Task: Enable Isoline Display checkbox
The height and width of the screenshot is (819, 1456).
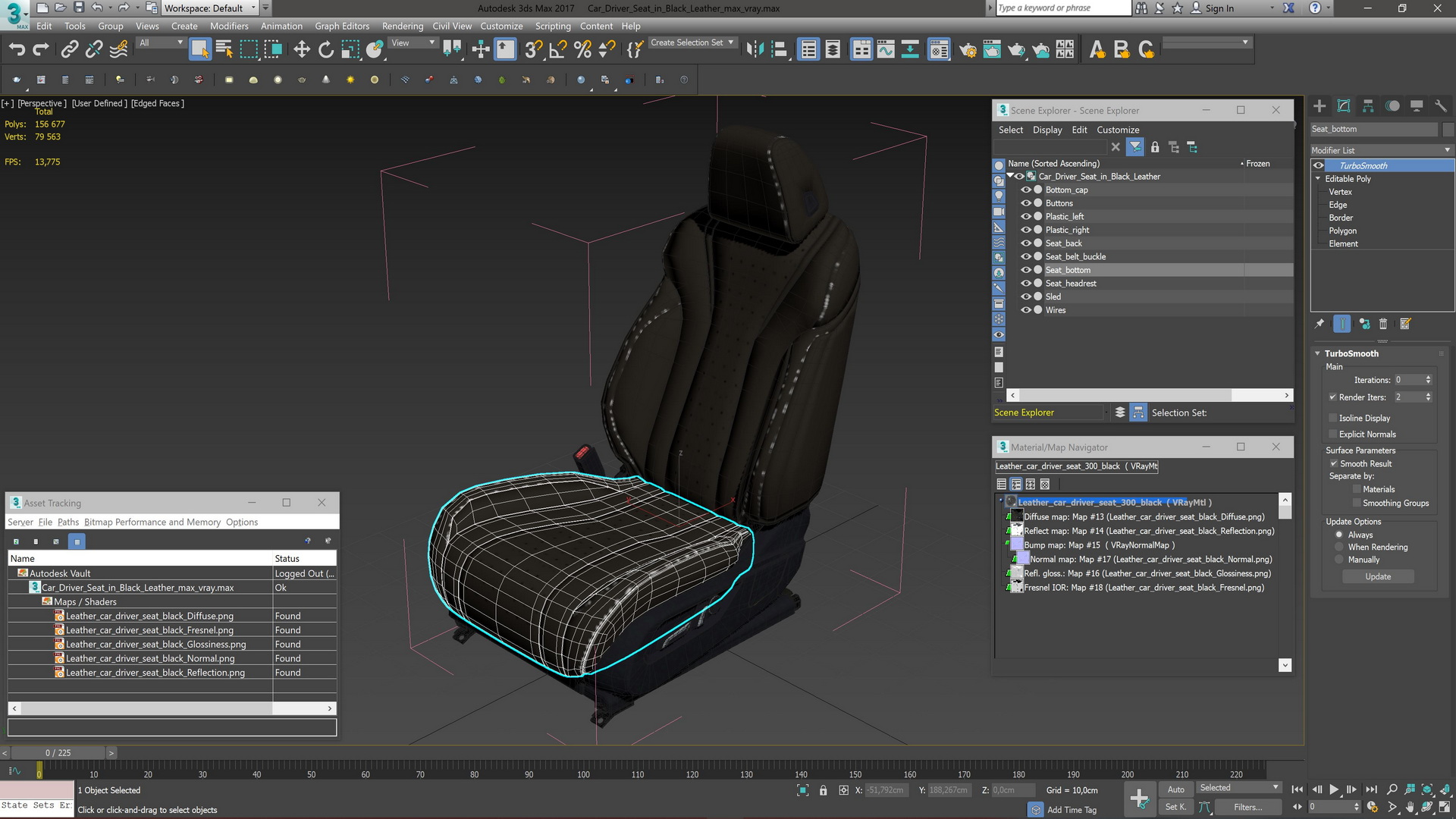Action: [1332, 418]
